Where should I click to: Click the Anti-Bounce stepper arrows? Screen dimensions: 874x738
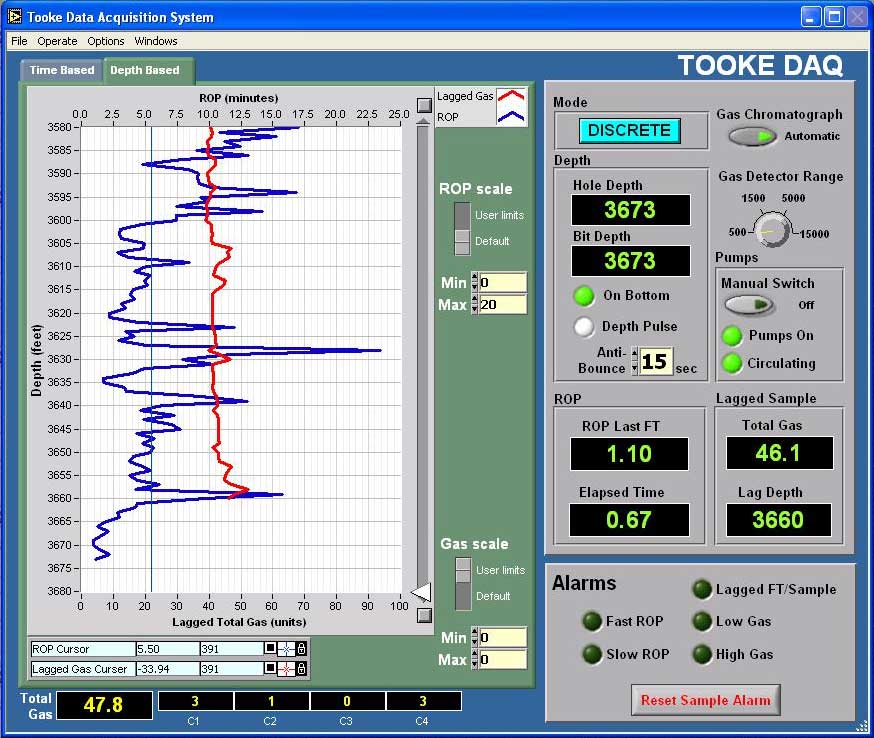[634, 361]
